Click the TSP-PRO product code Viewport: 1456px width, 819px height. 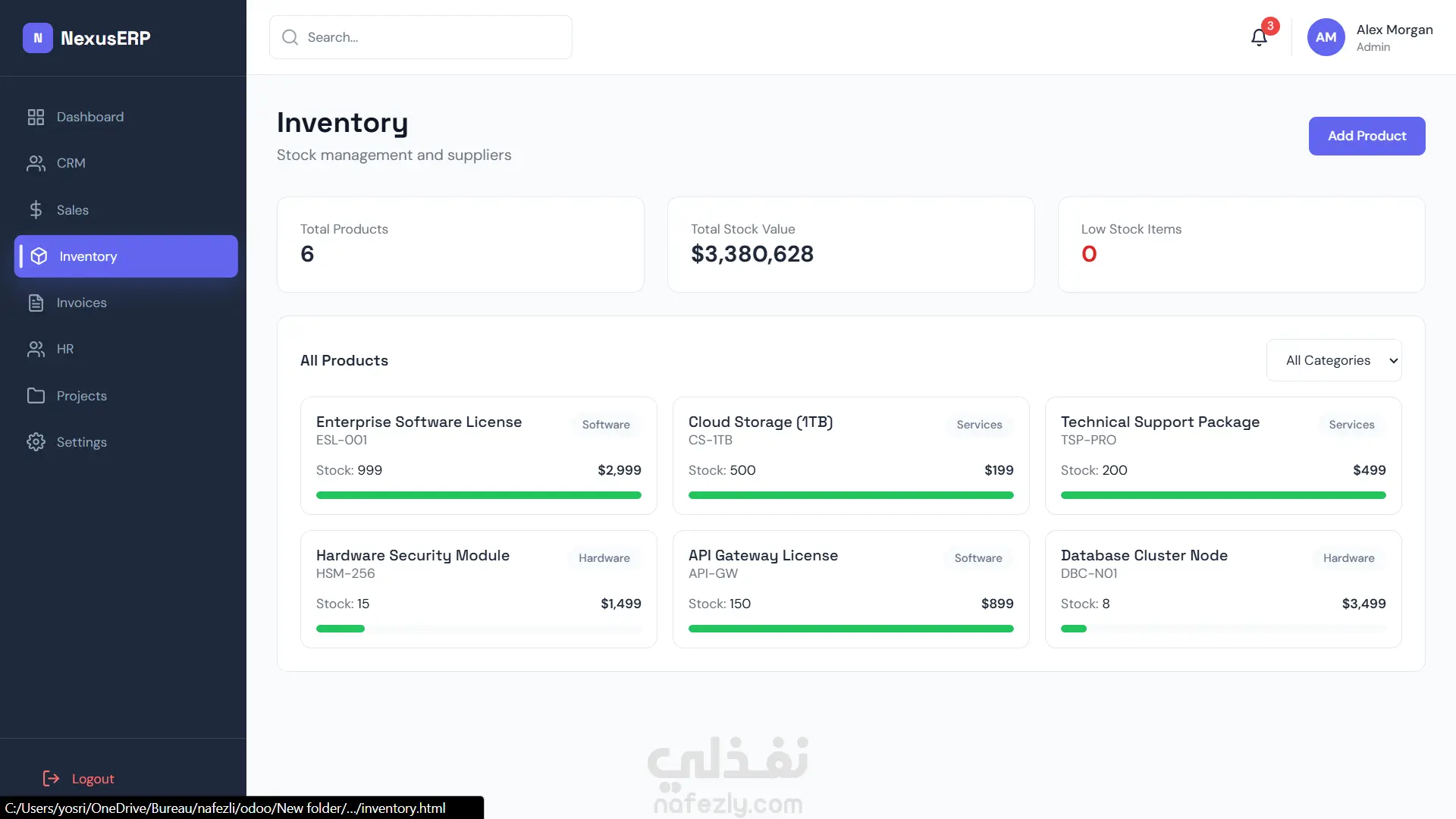(1088, 440)
